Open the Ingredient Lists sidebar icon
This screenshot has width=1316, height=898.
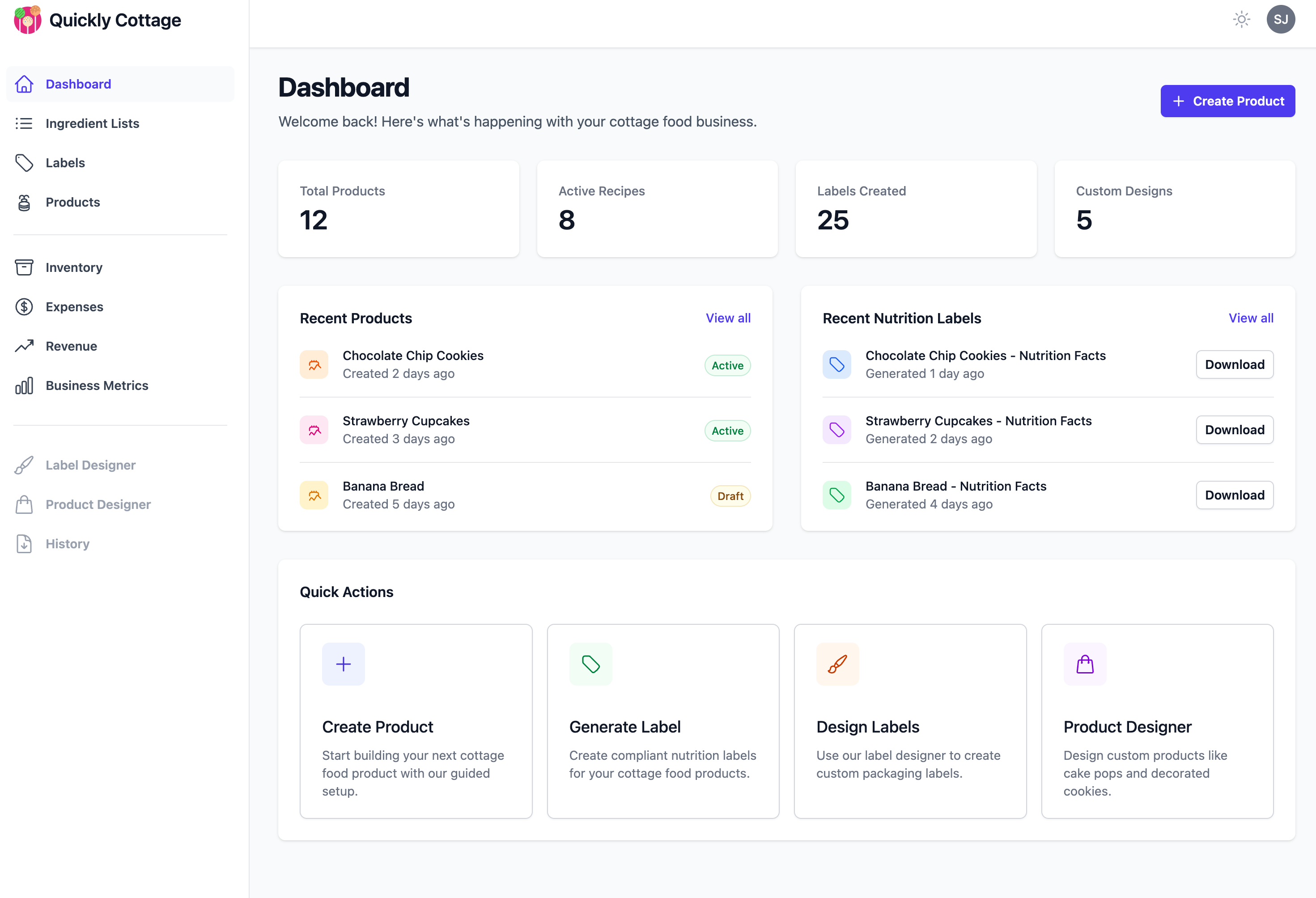(24, 123)
